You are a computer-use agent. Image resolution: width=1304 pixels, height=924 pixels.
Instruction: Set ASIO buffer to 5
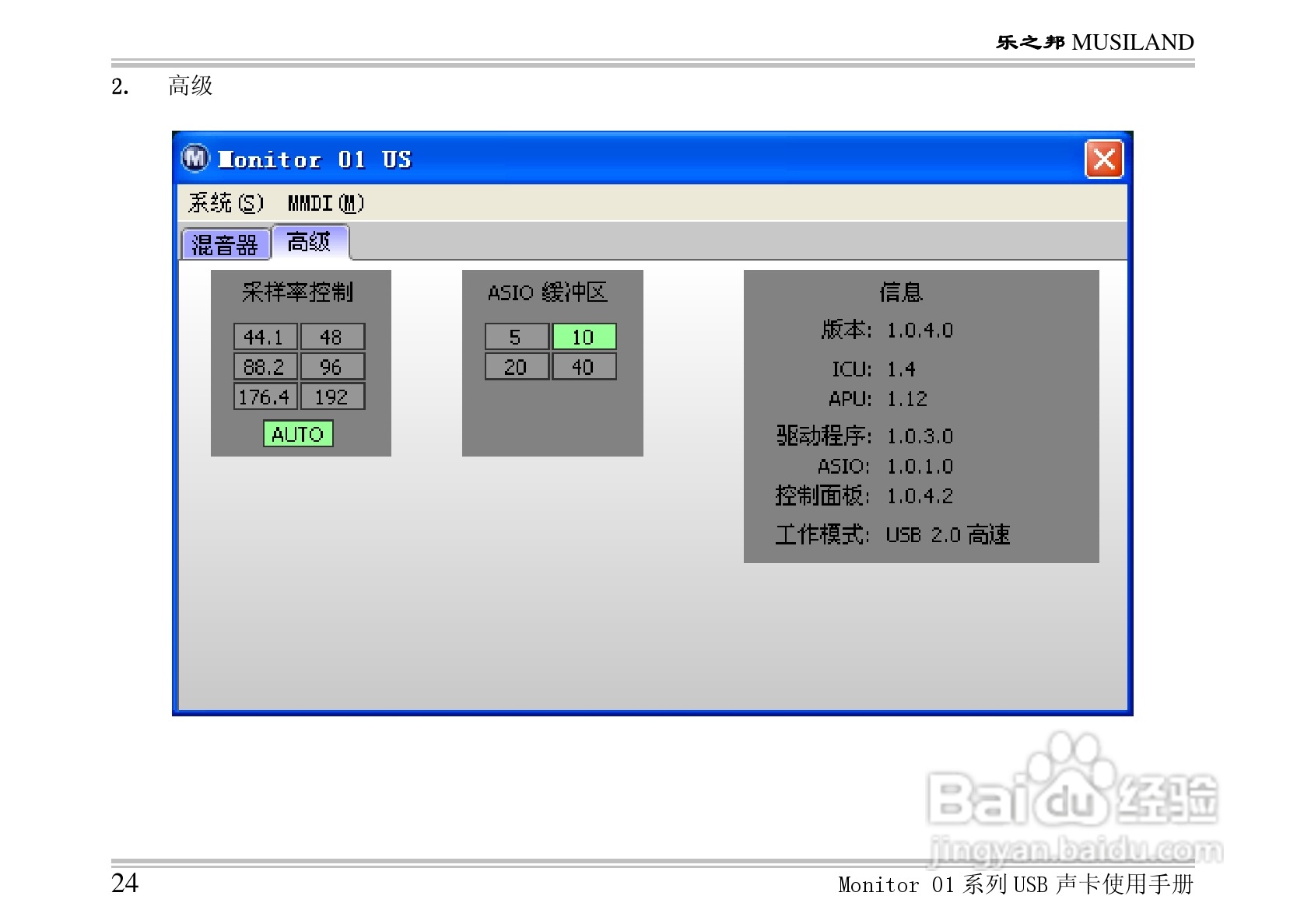pyautogui.click(x=516, y=337)
